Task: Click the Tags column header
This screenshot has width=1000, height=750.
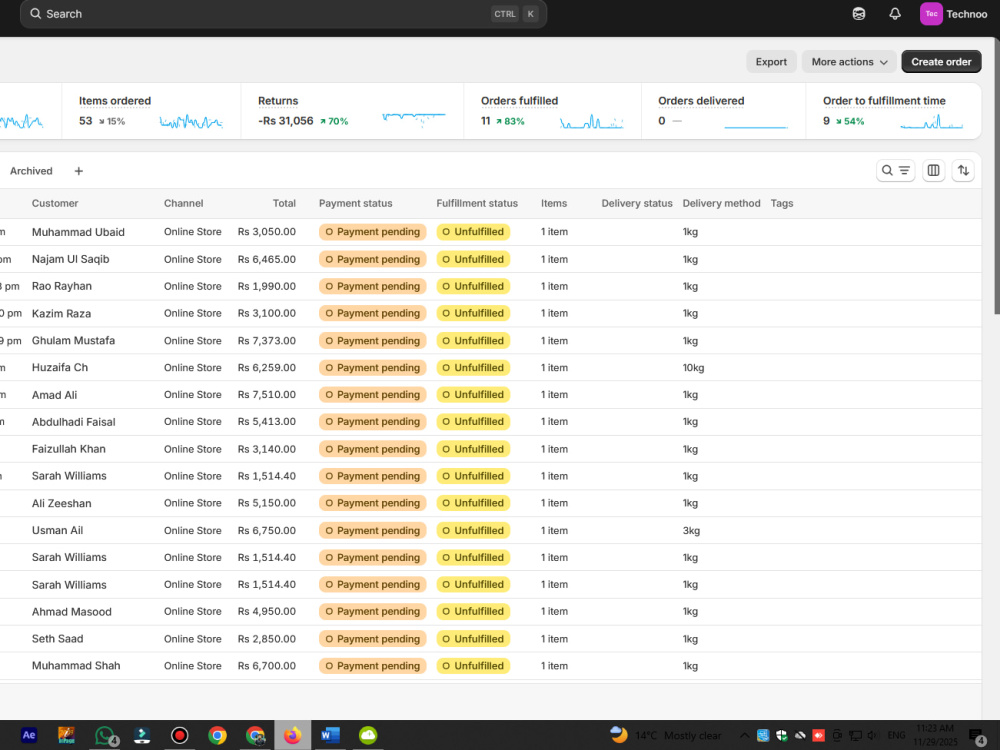Action: pyautogui.click(x=782, y=203)
